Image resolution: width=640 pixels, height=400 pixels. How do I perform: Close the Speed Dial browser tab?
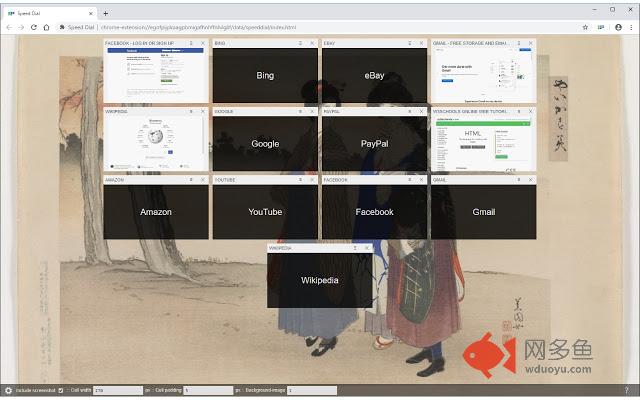[x=91, y=13]
